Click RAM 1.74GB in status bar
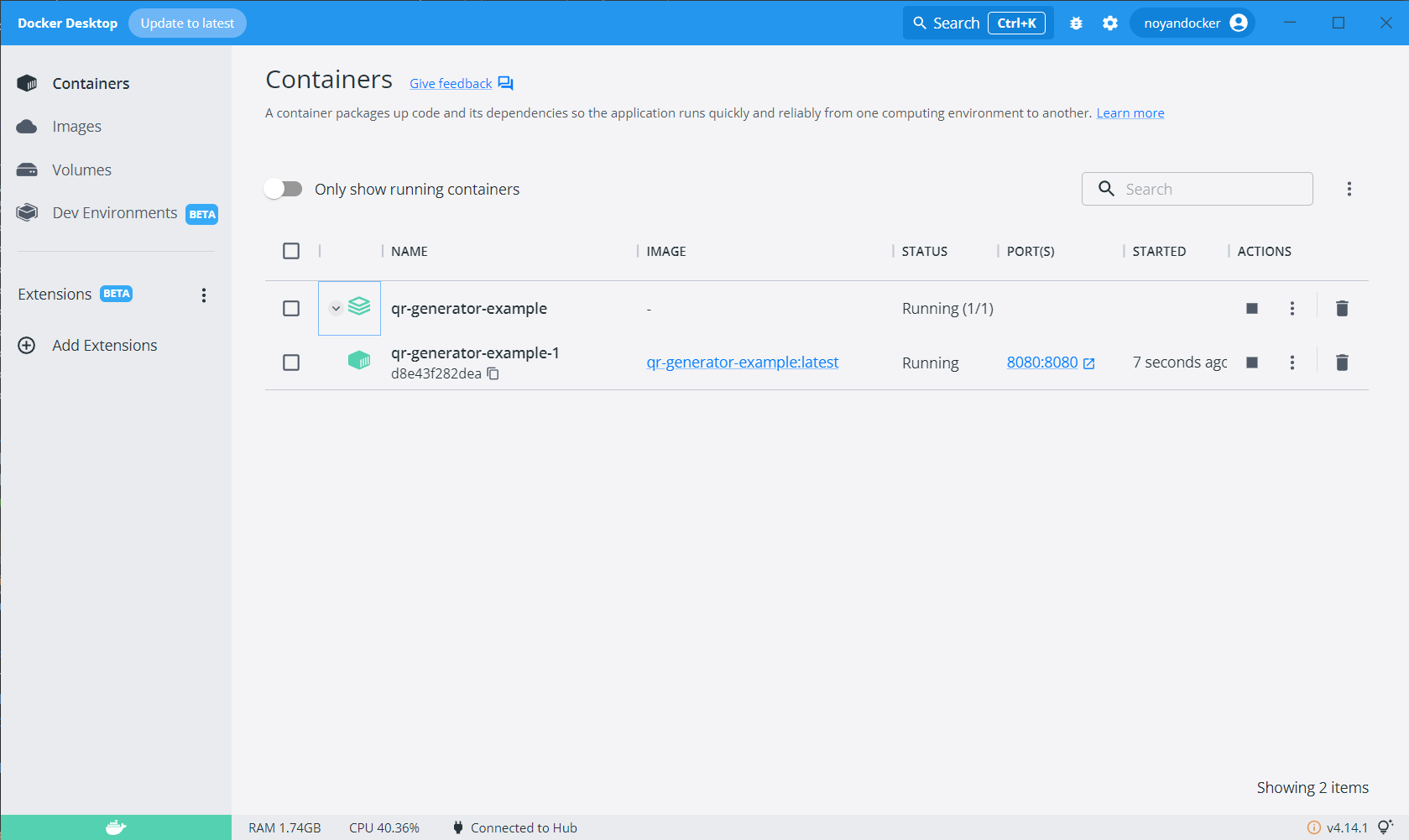 click(x=284, y=828)
